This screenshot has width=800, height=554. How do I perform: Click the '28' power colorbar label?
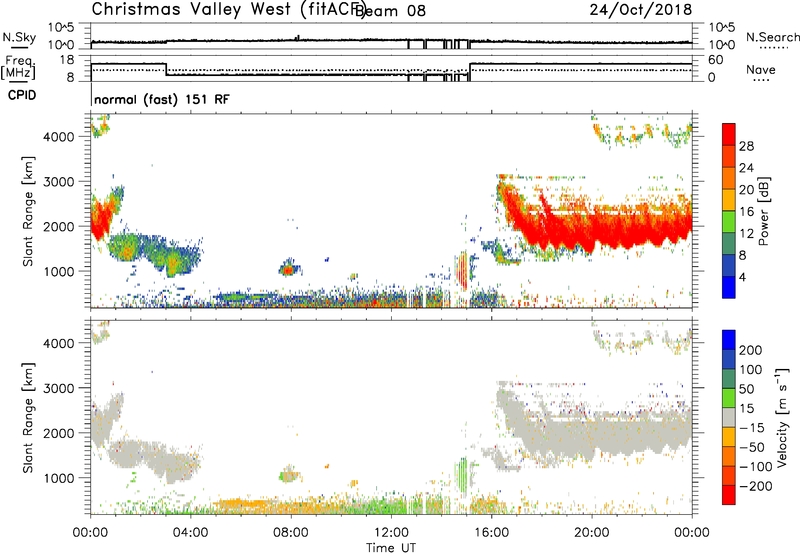click(746, 146)
